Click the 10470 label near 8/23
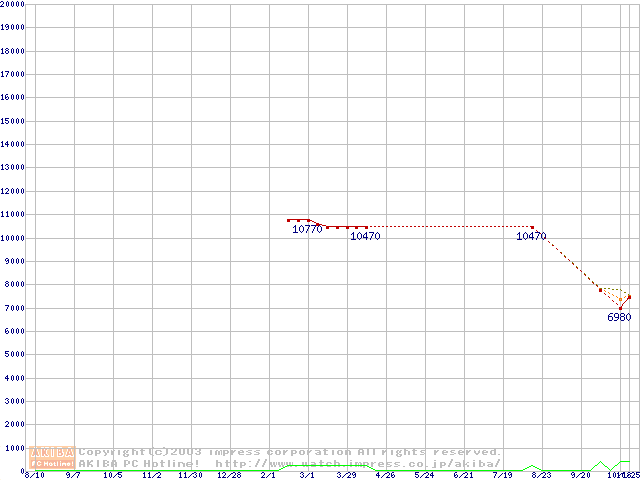 pos(531,237)
